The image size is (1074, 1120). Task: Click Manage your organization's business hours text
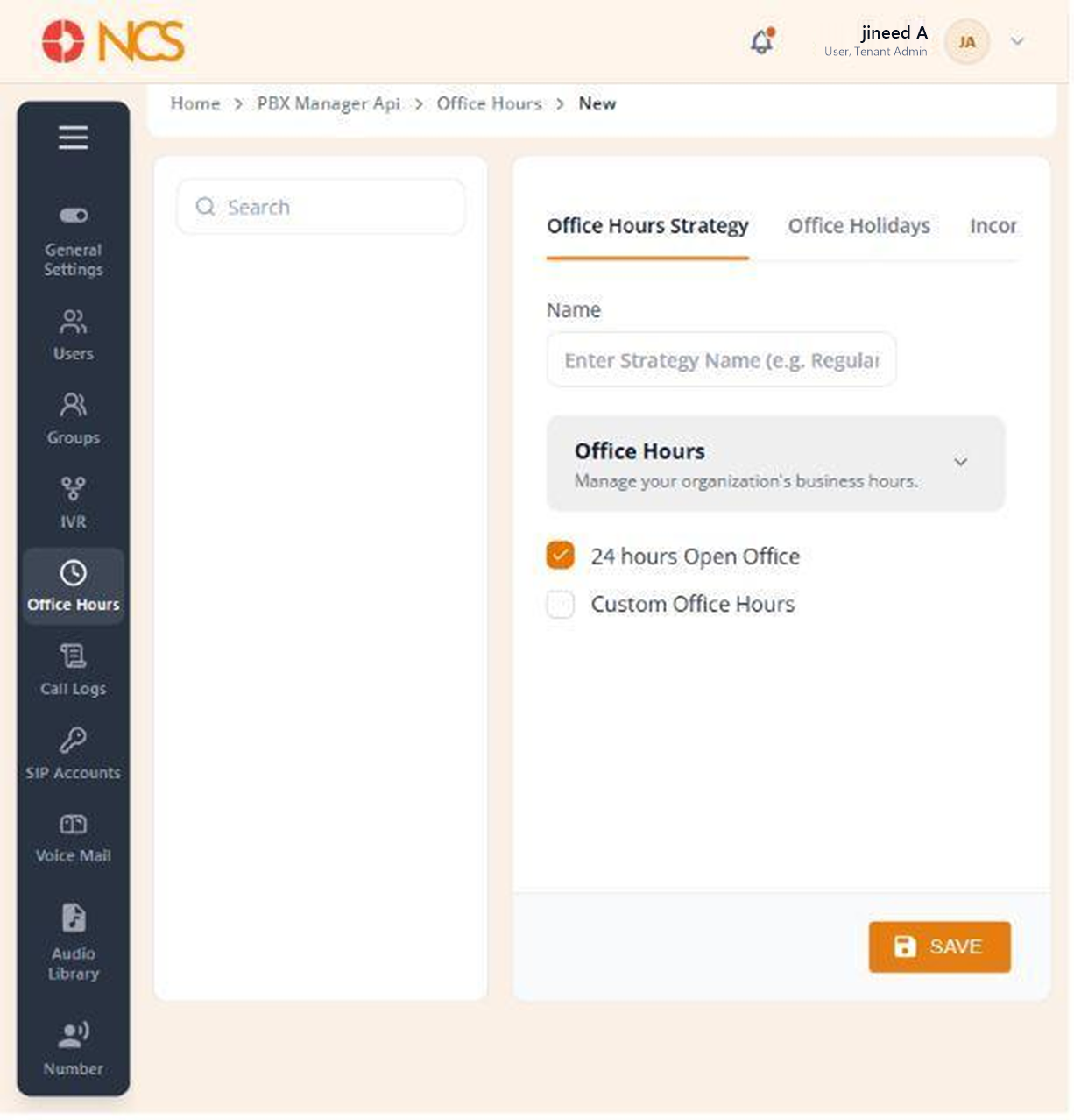pos(746,481)
